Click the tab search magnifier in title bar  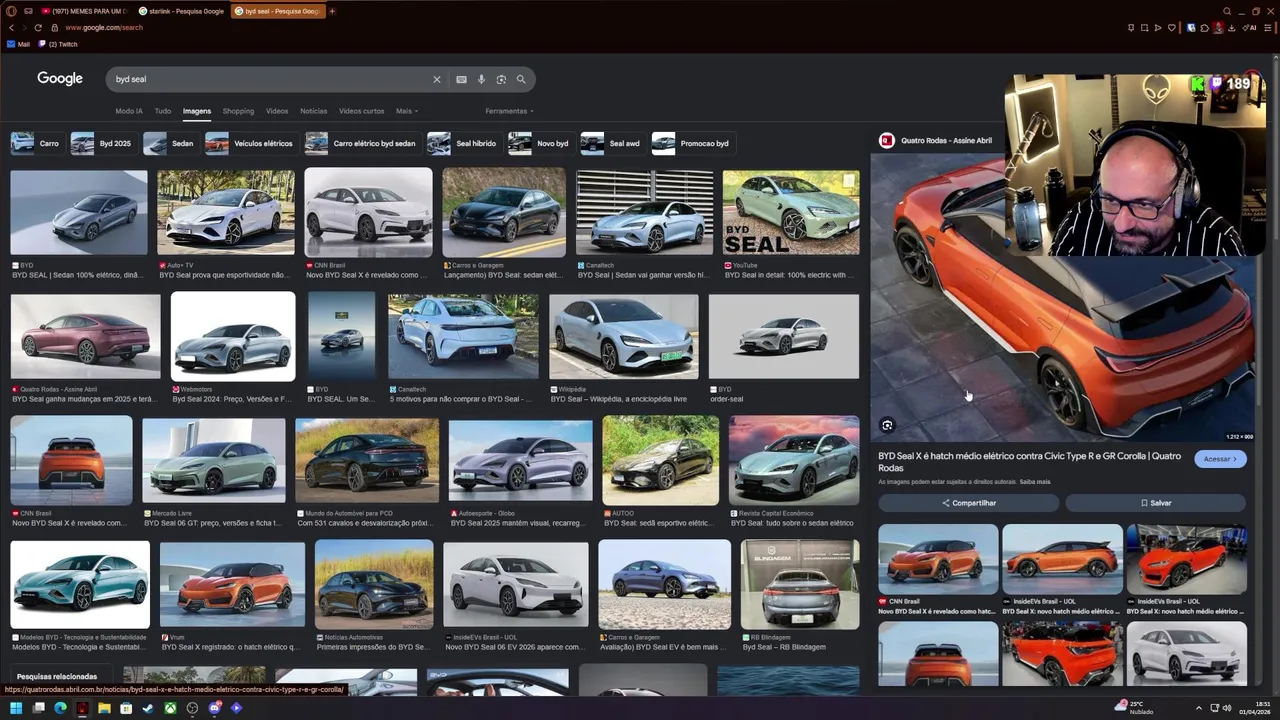1227,11
